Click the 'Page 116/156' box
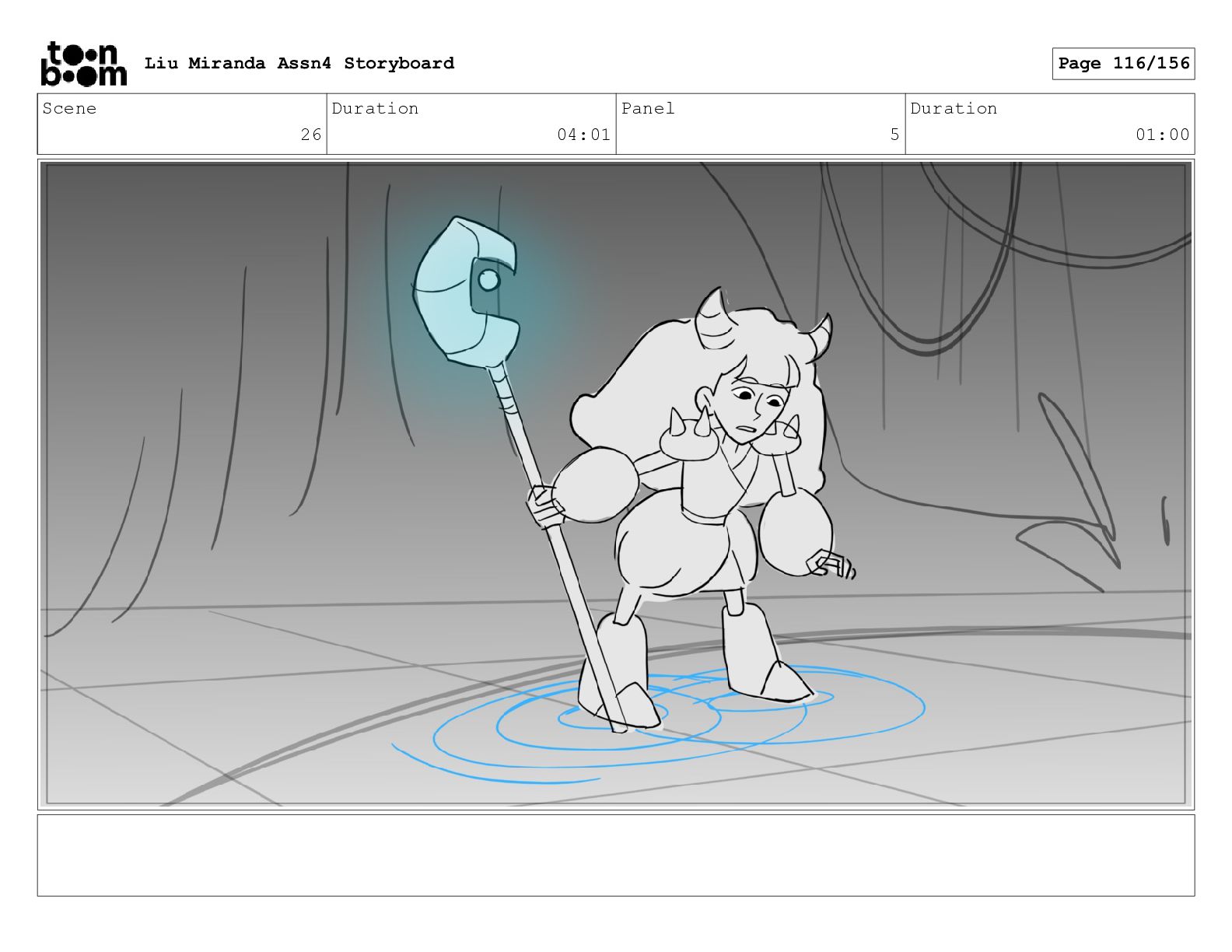1232x952 pixels. [1123, 64]
